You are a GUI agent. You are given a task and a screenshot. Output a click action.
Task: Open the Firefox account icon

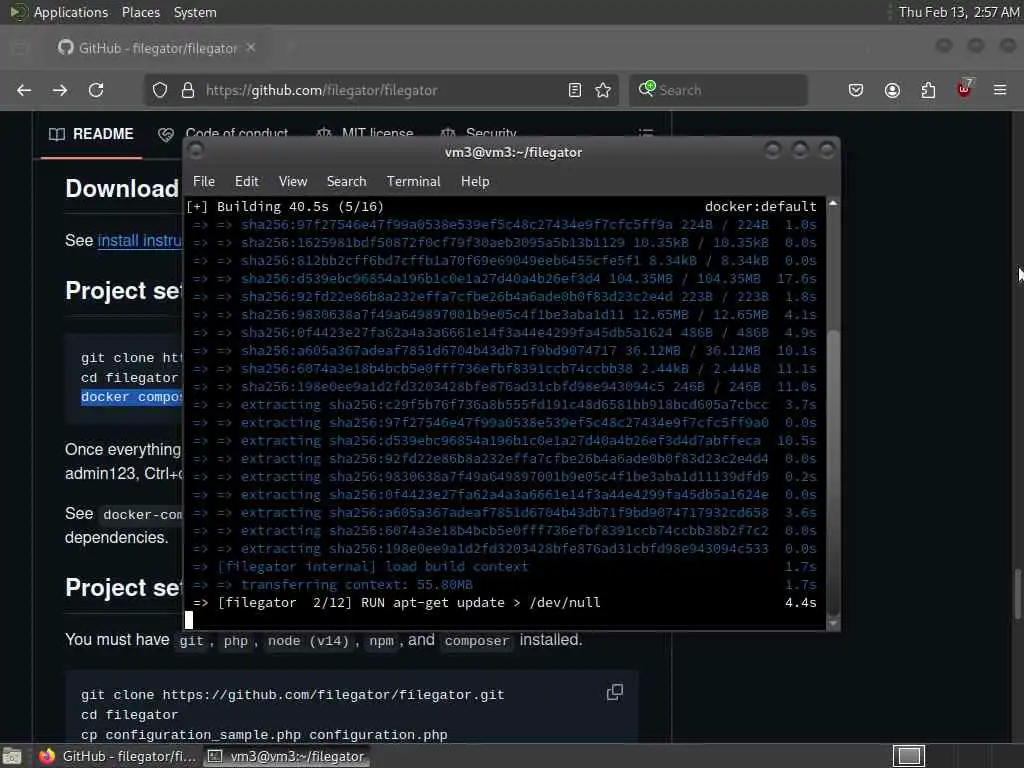[x=892, y=90]
